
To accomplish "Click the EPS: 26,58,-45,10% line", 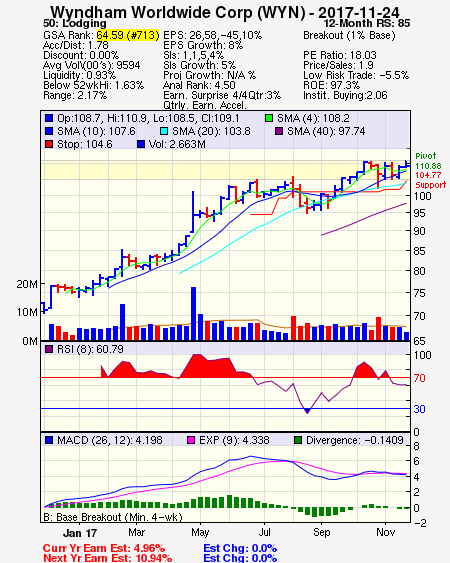I will click(x=213, y=35).
